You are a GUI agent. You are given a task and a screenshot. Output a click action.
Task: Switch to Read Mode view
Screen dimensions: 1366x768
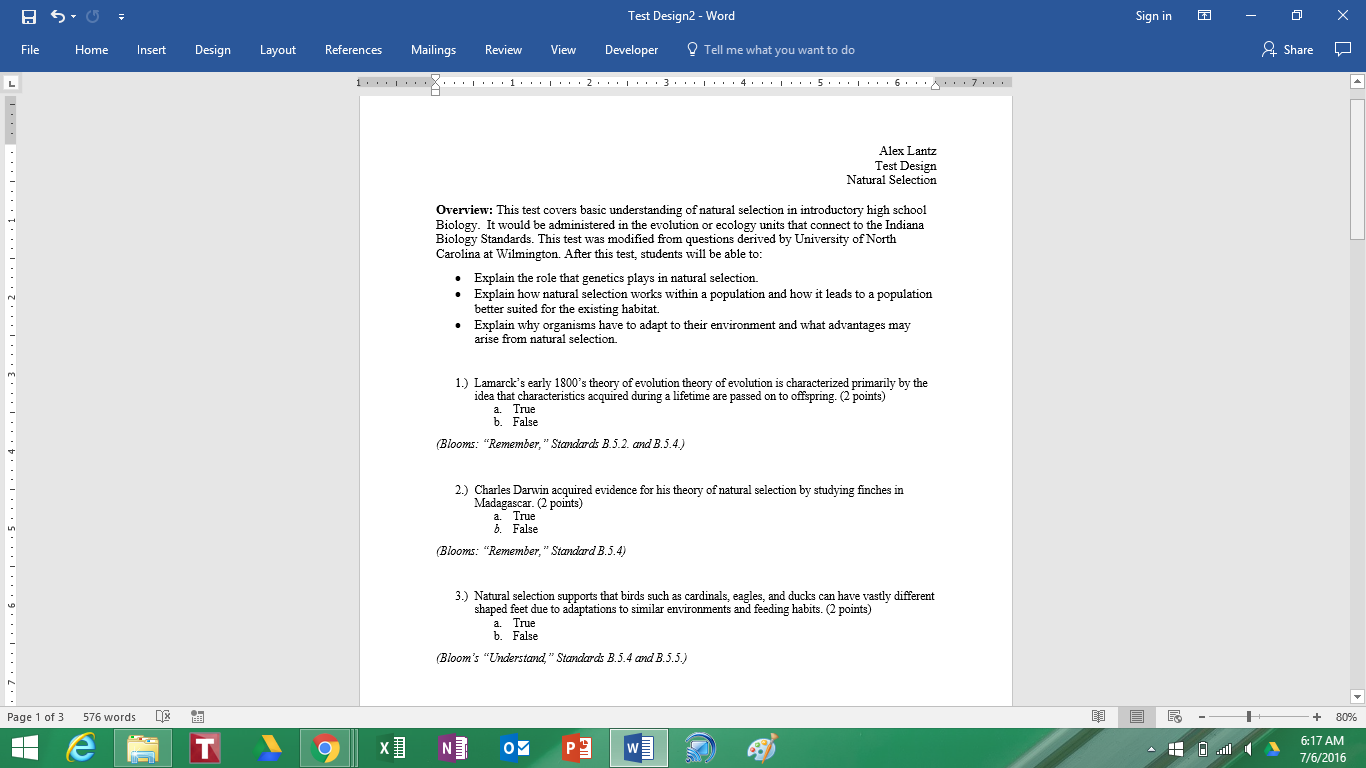click(1099, 717)
